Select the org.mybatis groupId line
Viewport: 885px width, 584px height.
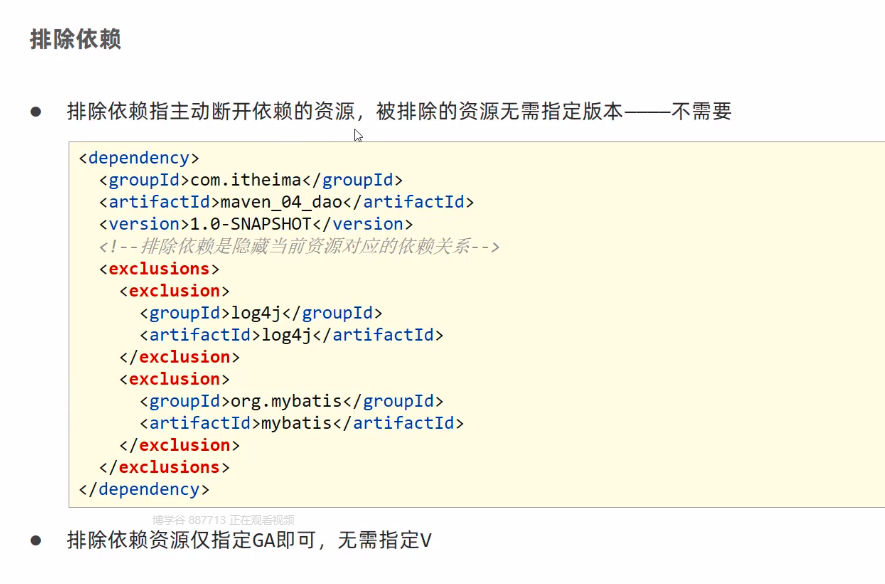291,401
